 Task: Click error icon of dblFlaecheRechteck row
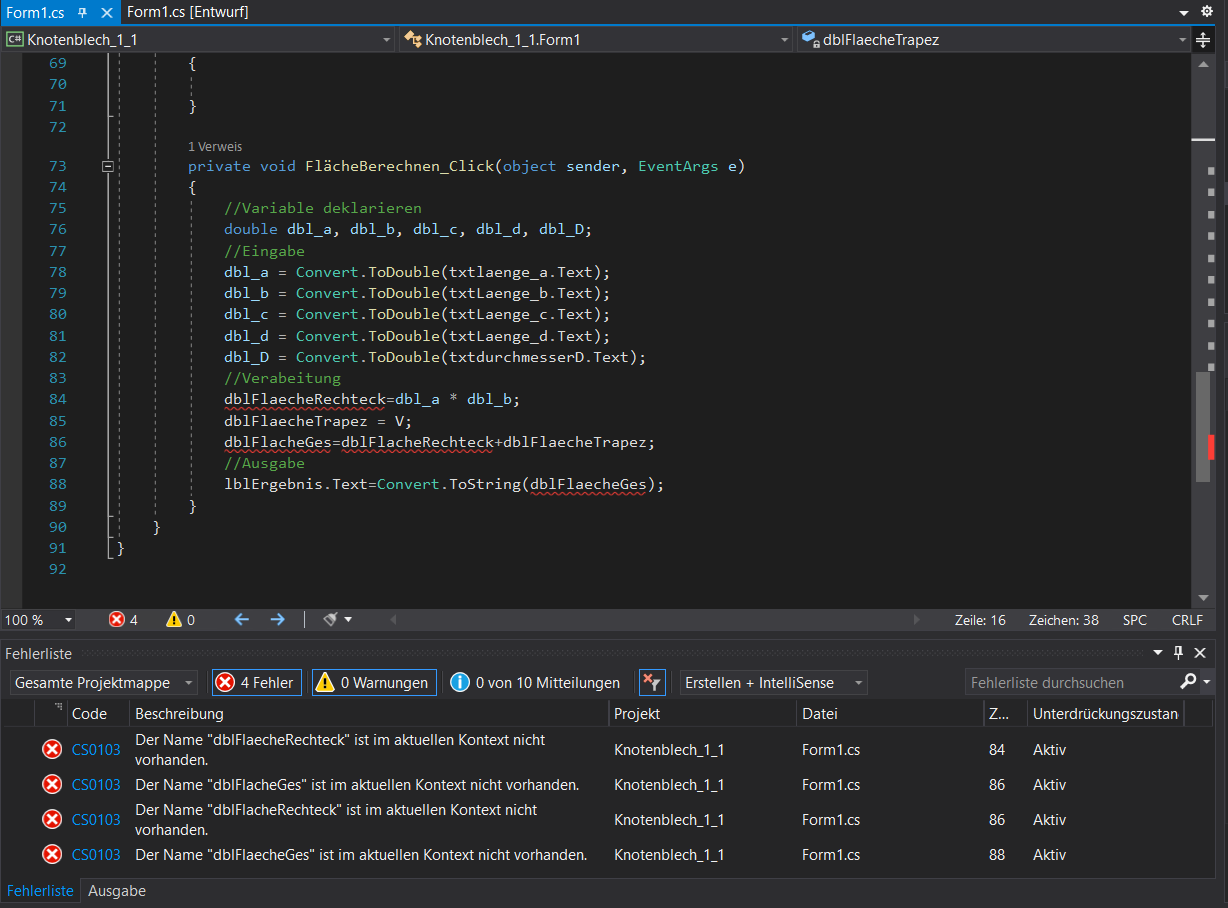tap(52, 750)
